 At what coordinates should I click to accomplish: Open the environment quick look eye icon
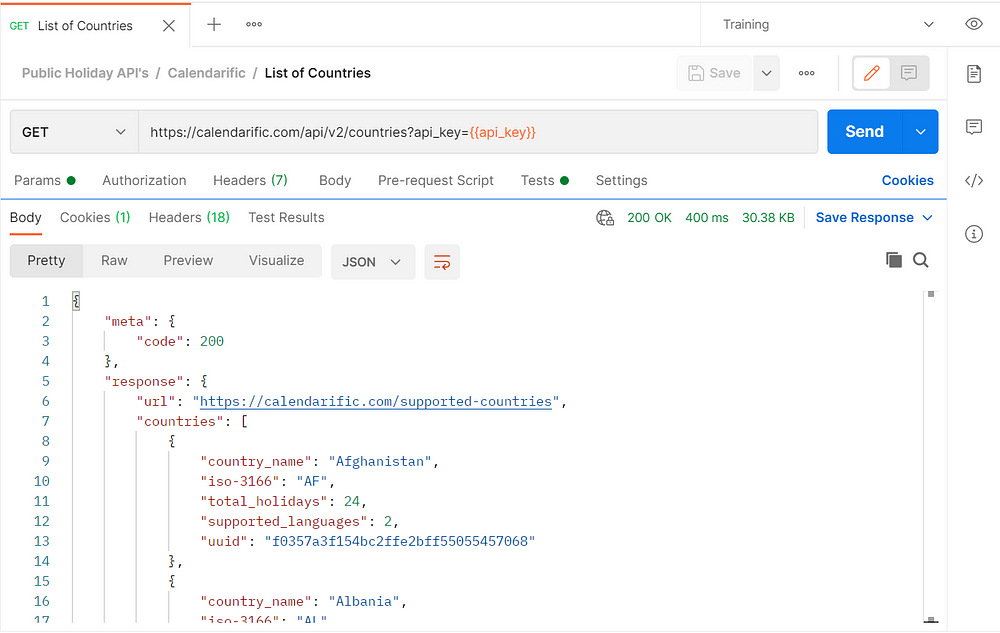click(x=973, y=24)
